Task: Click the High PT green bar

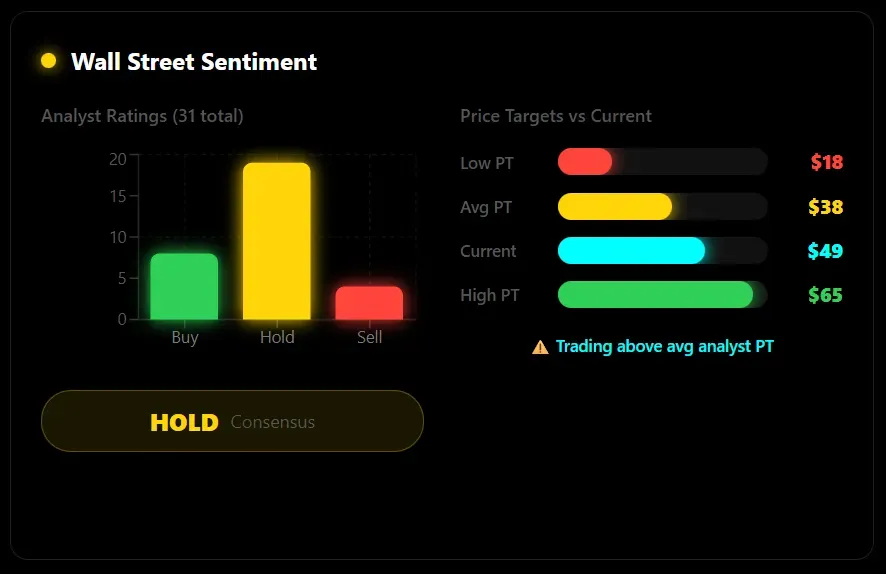Action: (x=655, y=295)
